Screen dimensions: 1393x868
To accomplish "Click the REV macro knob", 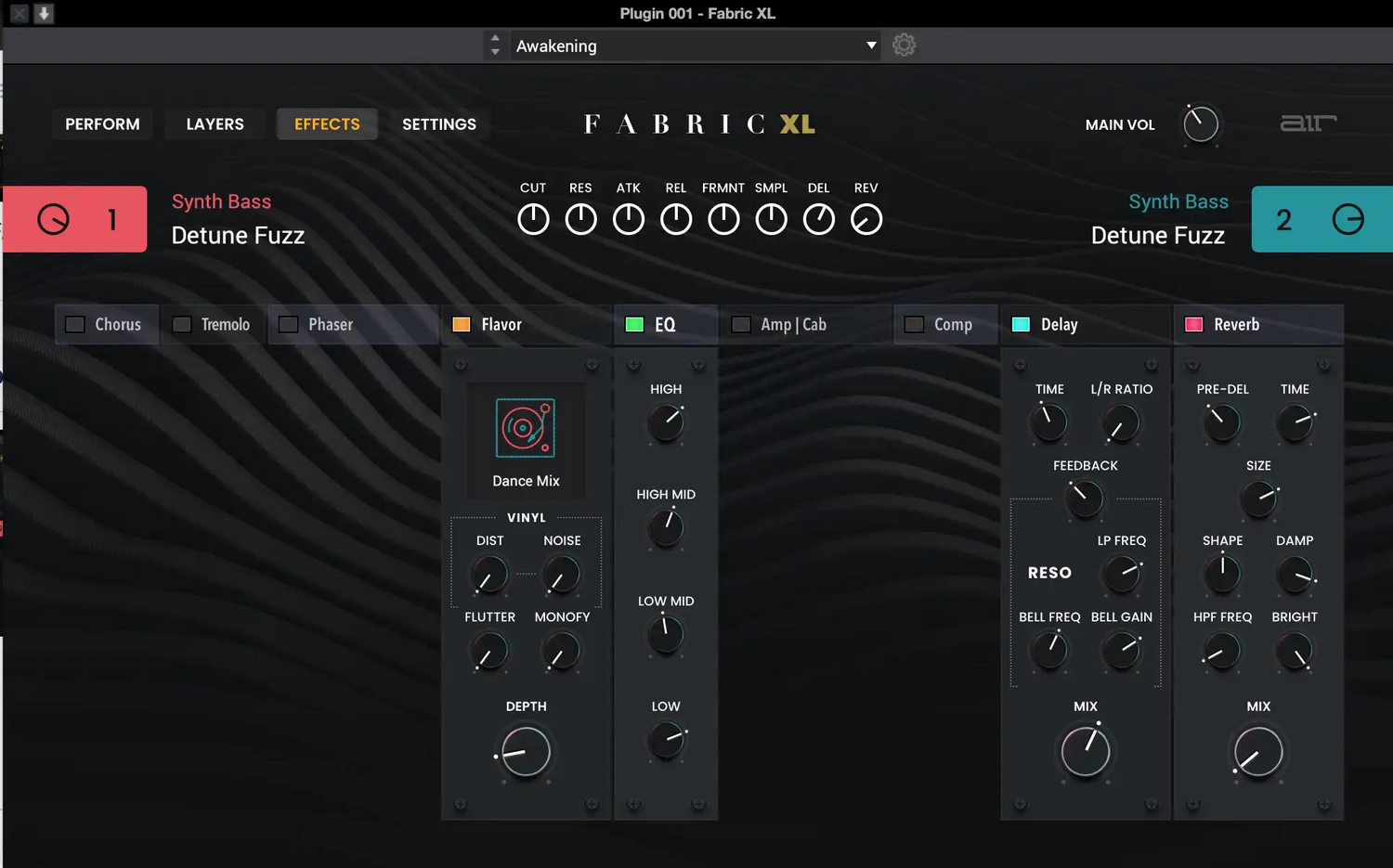I will click(x=866, y=219).
